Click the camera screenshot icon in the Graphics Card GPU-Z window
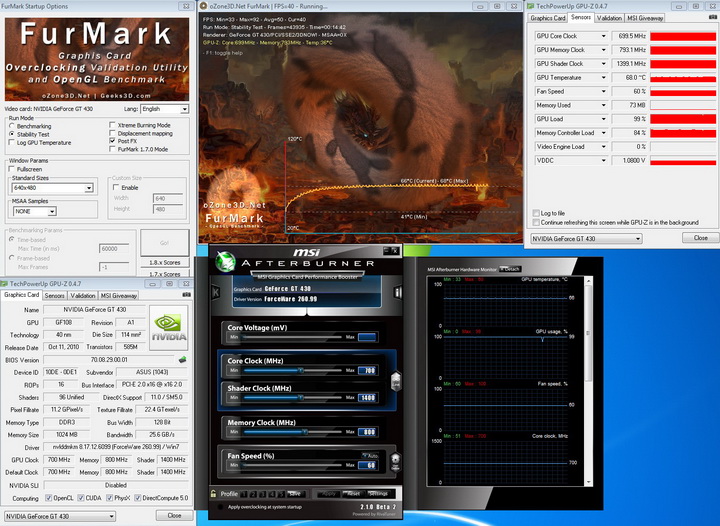This screenshot has height=526, width=720. coord(186,295)
